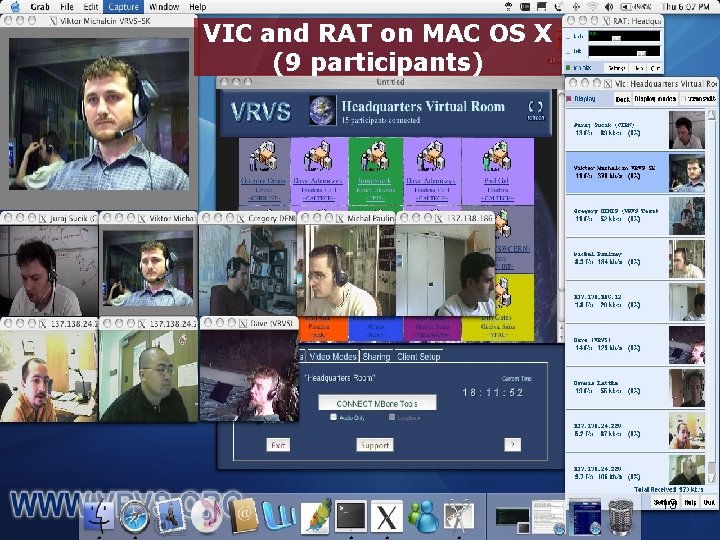Launch Microsoft Word from the Dock
Screen dimensions: 720x540
coord(279,517)
